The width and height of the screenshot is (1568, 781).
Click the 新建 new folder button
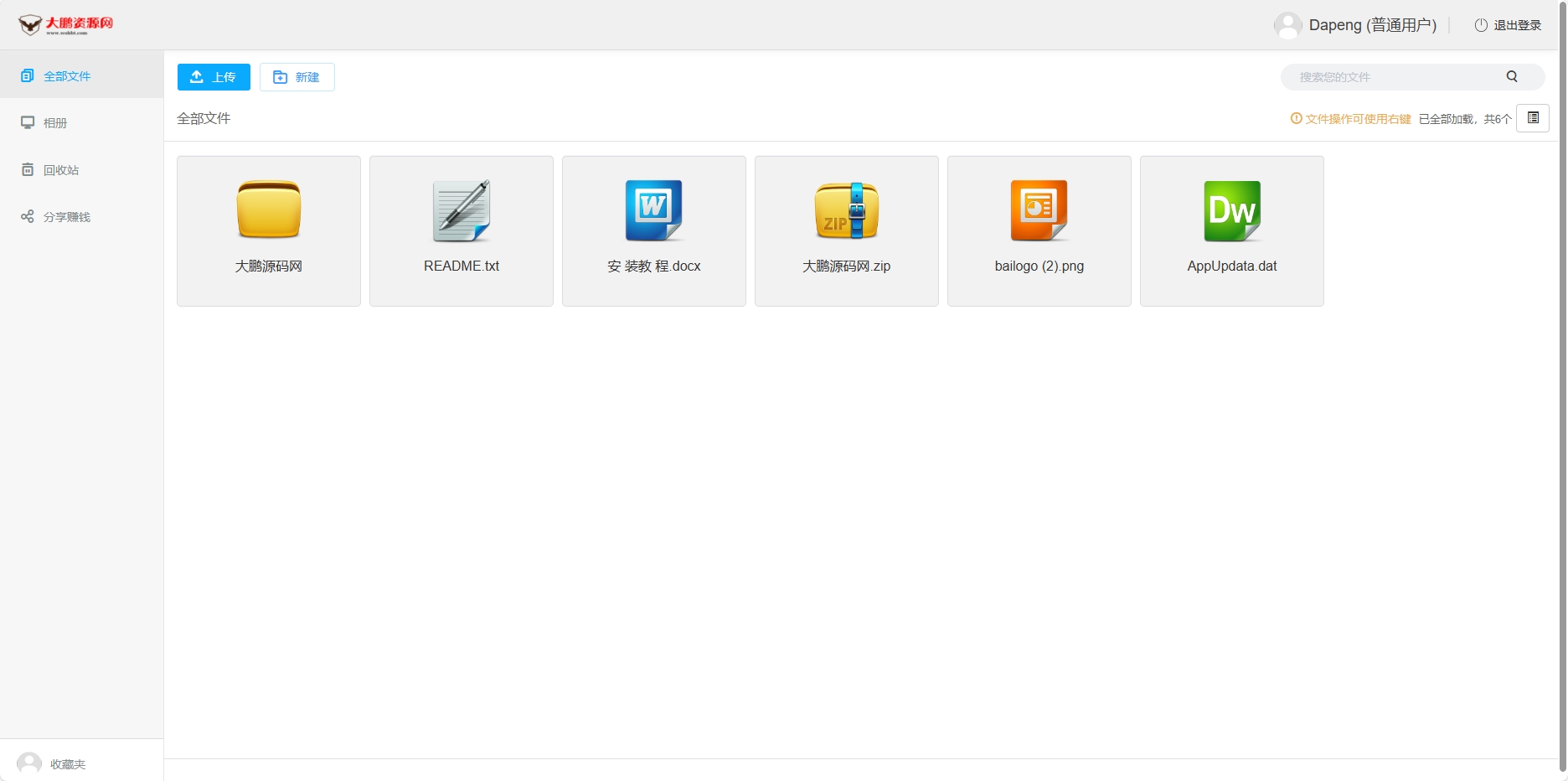pos(297,77)
